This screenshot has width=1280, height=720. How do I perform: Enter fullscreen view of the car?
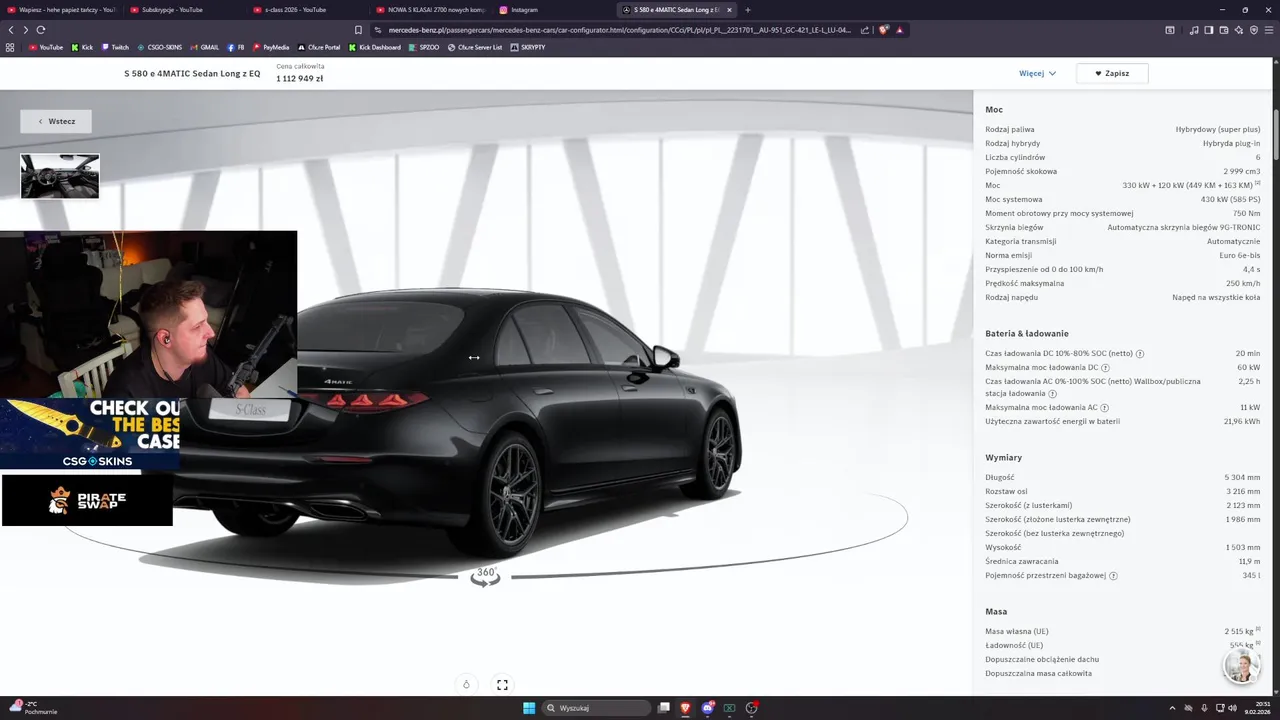pos(502,685)
